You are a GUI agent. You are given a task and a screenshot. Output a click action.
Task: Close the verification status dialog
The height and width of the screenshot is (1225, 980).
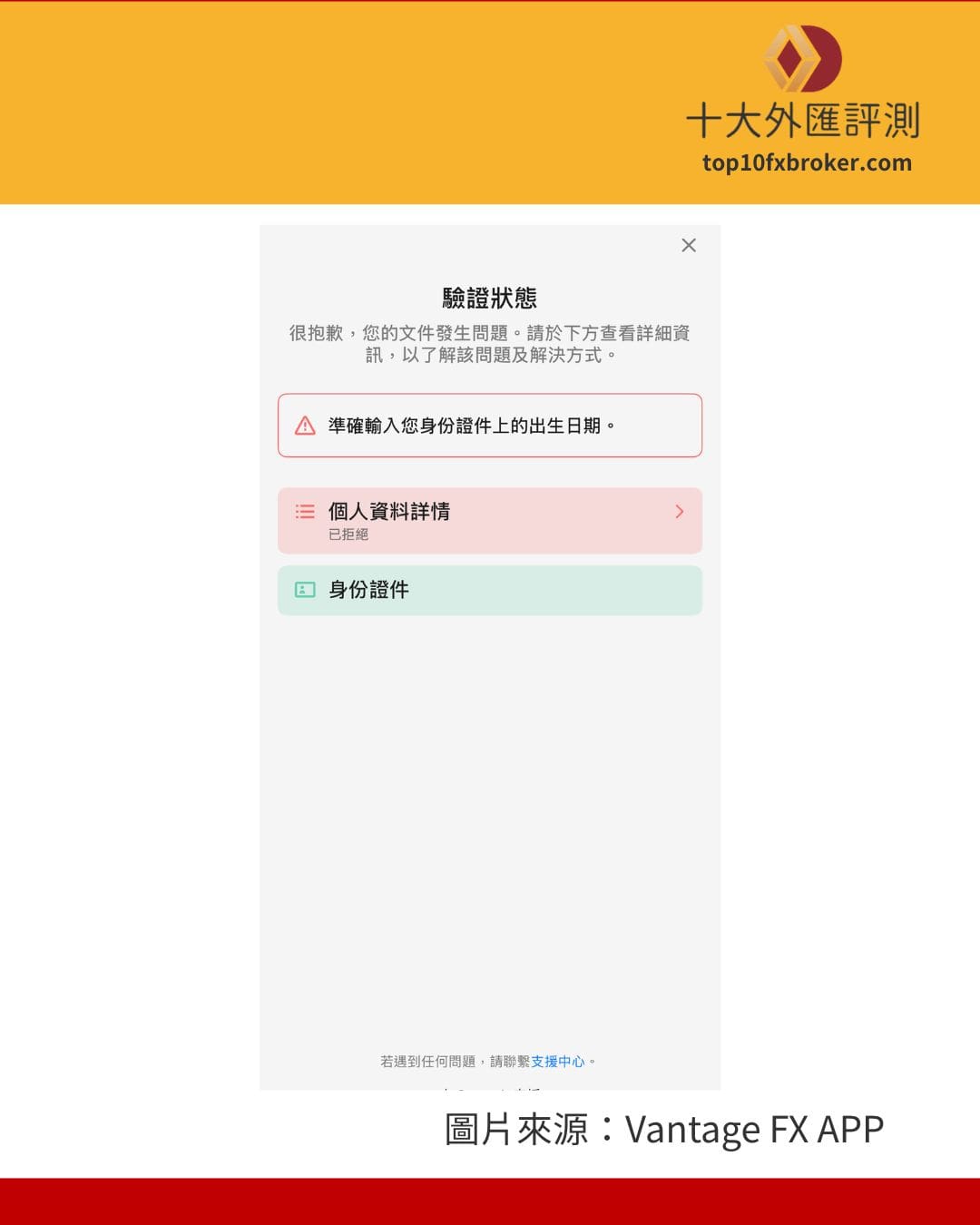click(x=689, y=245)
